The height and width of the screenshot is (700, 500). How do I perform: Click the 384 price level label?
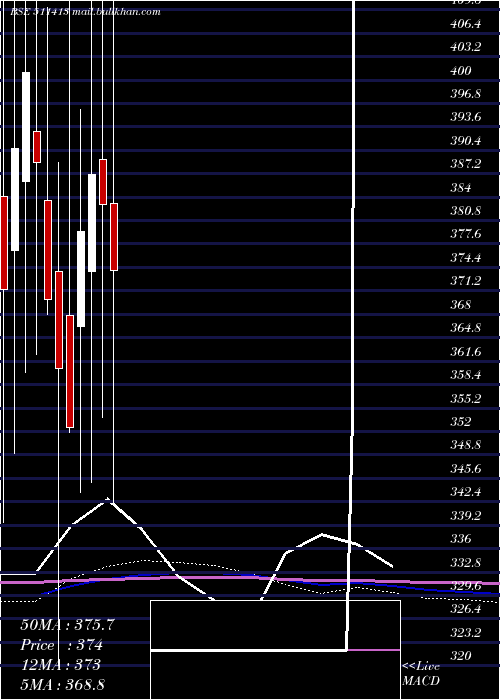tap(461, 188)
